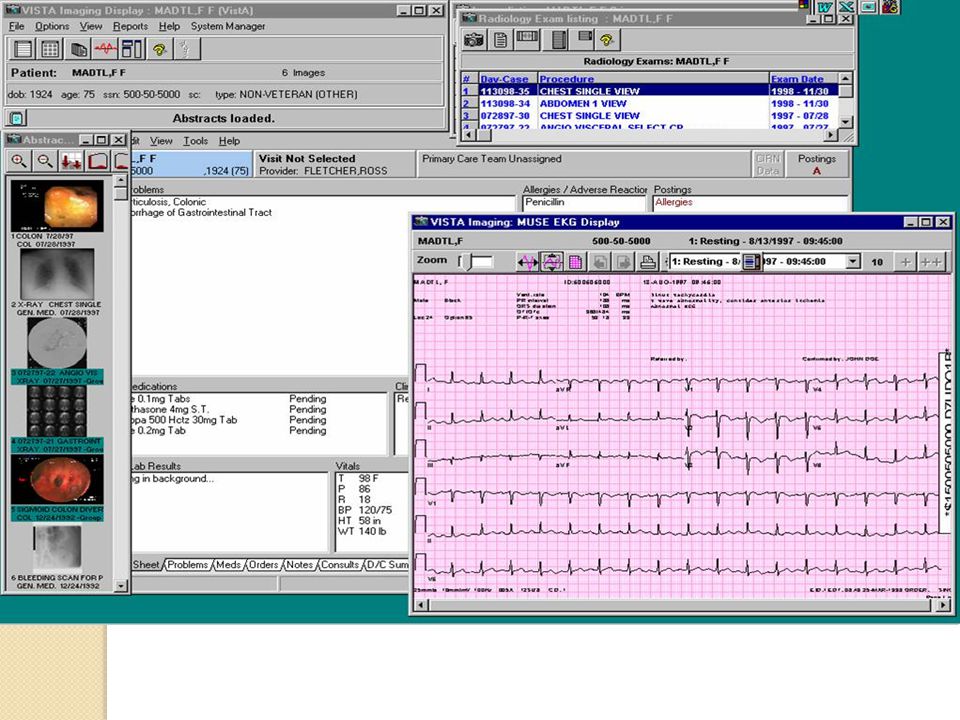This screenshot has height=720, width=960.
Task: Open the radiology exam listing icon in VISTA Imaging toolbar
Action: pyautogui.click(x=78, y=49)
